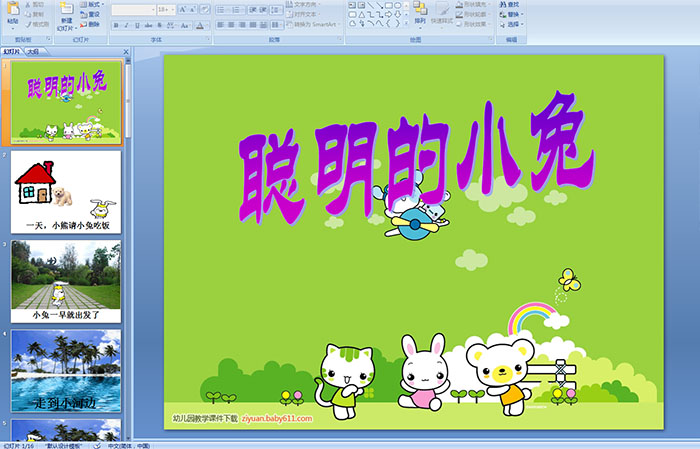The height and width of the screenshot is (449, 700).
Task: Click the Shape Outline option
Action: [473, 14]
